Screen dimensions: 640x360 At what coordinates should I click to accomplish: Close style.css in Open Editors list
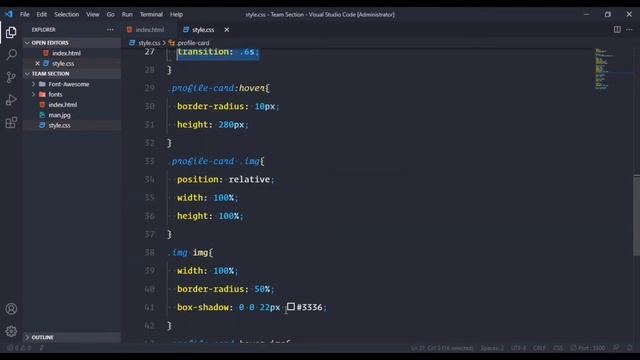click(37, 63)
